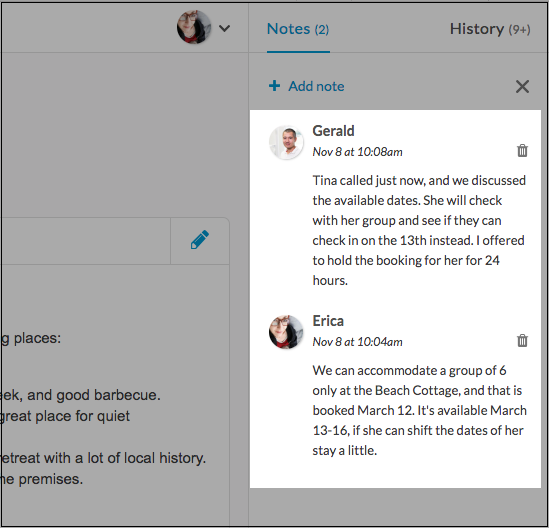Select Gerald's note text about Tina

419,230
